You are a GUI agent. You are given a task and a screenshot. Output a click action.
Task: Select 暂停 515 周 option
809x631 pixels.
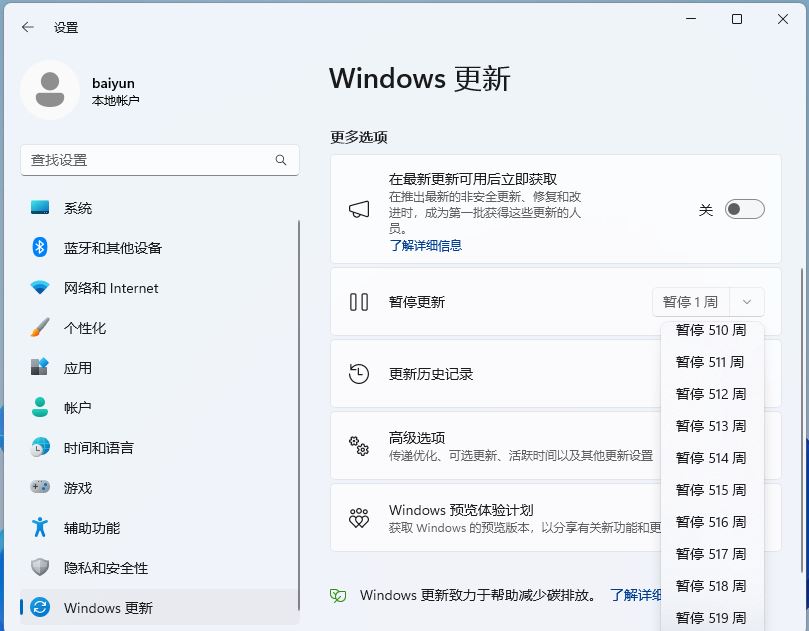pyautogui.click(x=711, y=490)
